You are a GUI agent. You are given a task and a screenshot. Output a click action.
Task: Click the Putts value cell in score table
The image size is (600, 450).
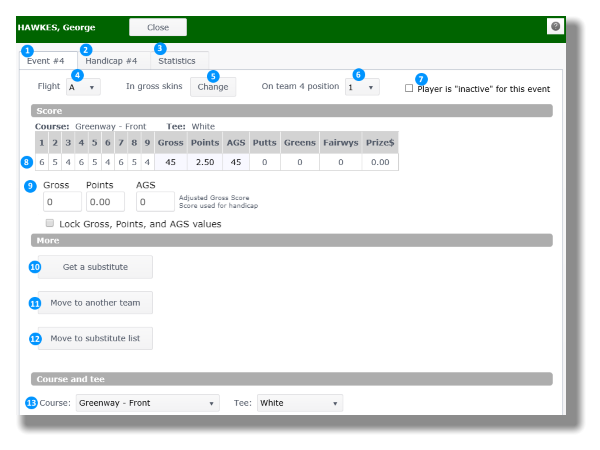coord(264,162)
